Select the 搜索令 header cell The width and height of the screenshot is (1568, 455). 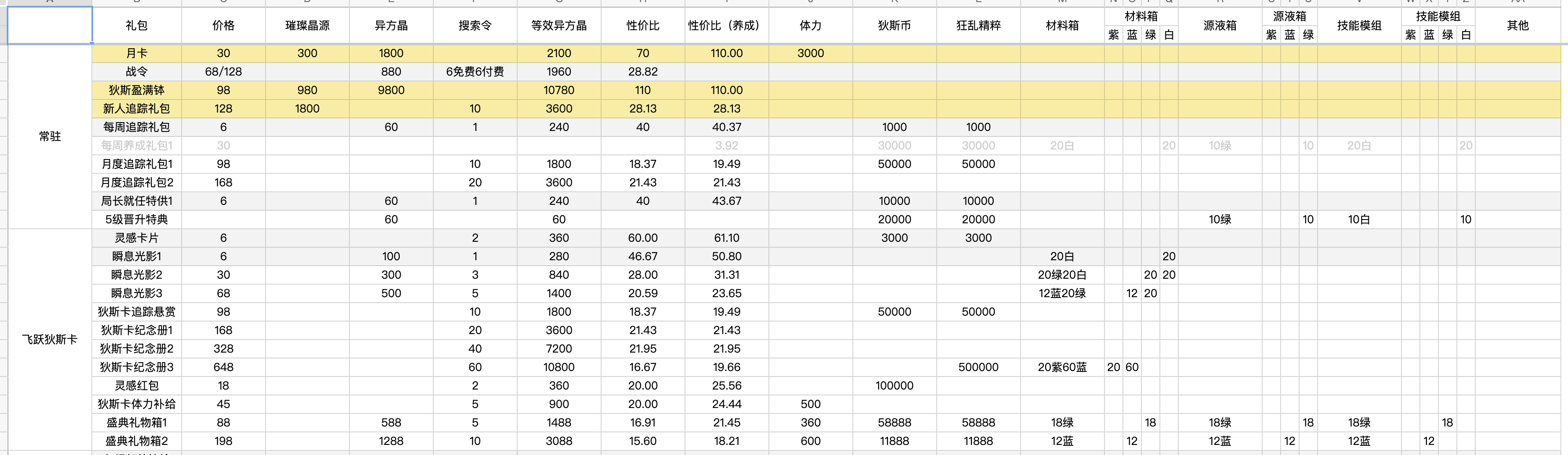coord(475,26)
